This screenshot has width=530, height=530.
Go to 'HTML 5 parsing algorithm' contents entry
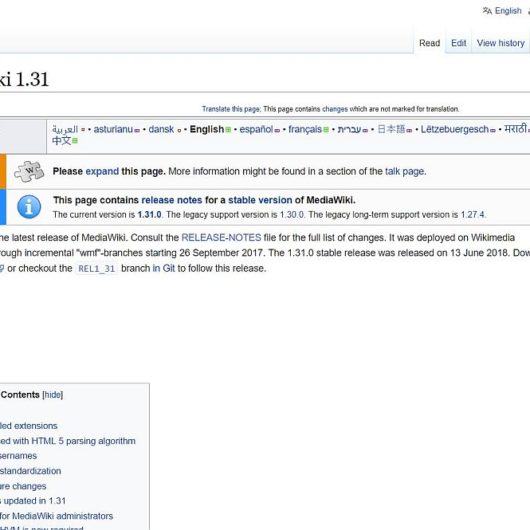click(x=68, y=441)
